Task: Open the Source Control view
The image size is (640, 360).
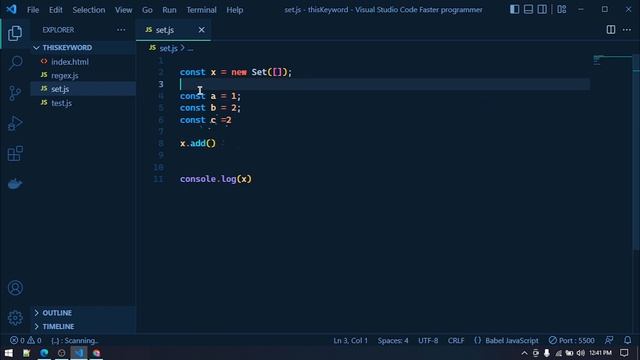Action: 15,93
